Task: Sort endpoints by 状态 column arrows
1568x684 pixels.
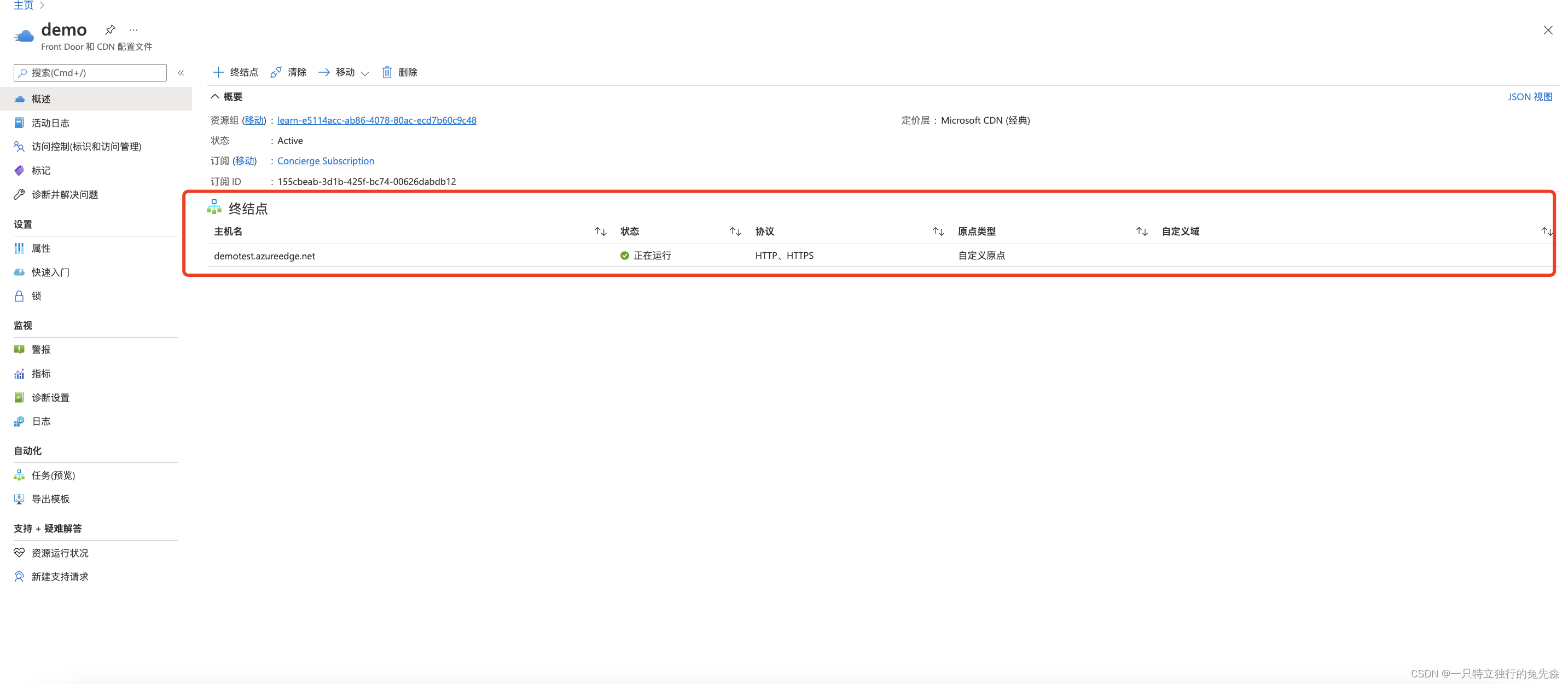Action: 735,232
